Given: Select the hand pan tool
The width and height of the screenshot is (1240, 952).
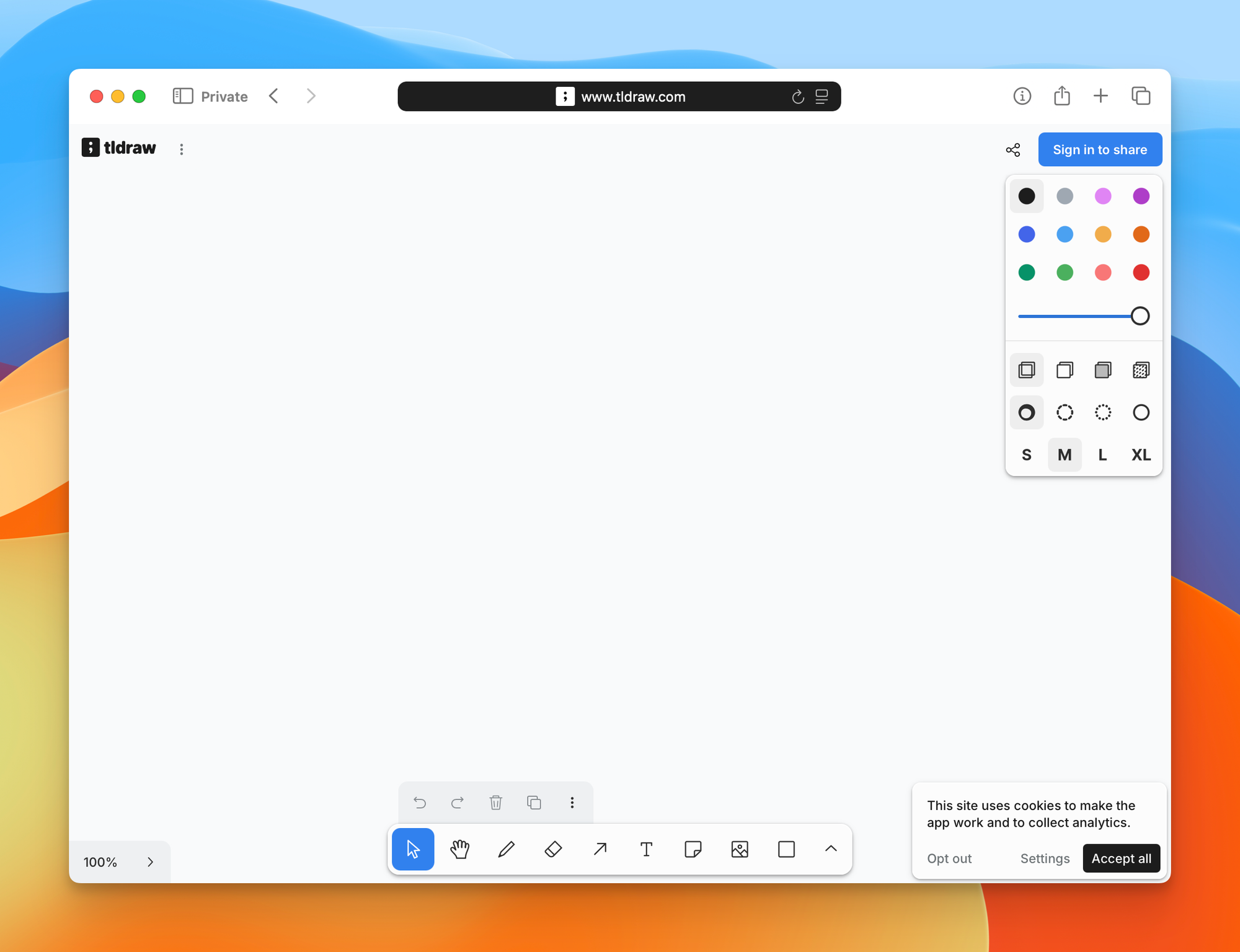Looking at the screenshot, I should tap(459, 849).
